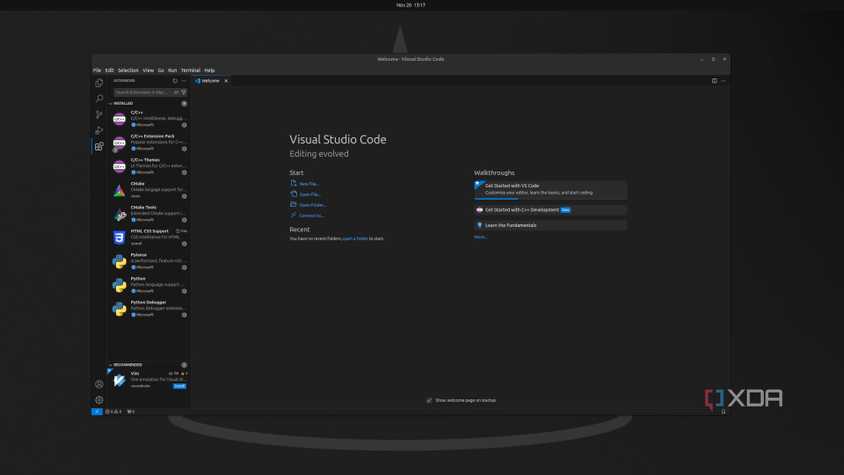
Task: Close the Welcome tab
Action: (226, 81)
